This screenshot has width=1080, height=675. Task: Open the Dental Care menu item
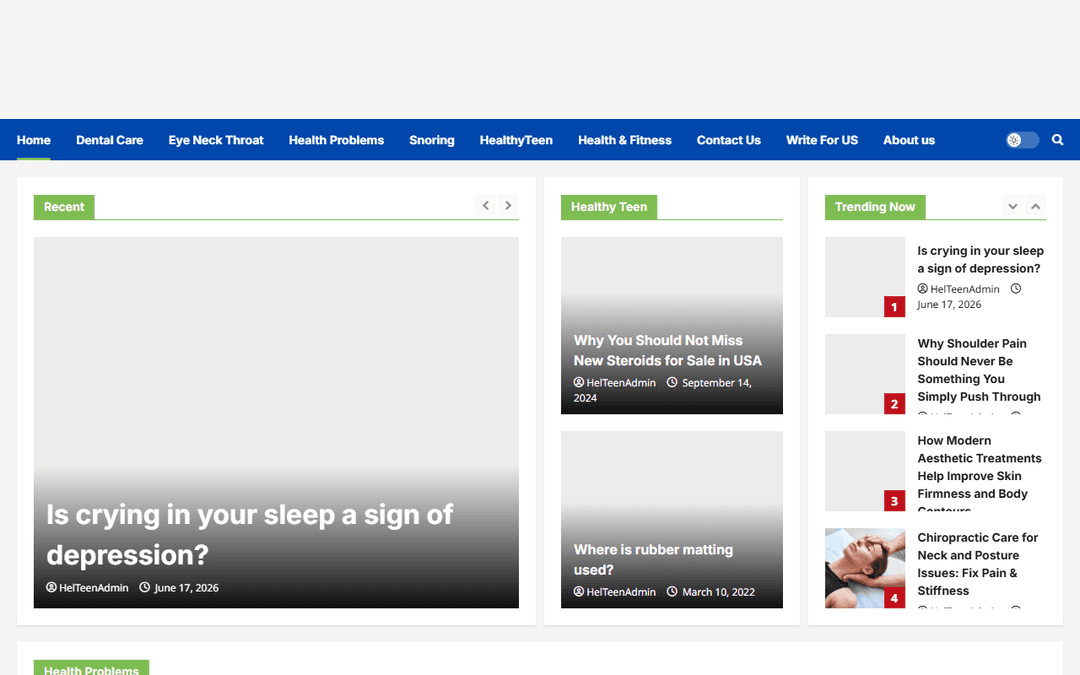pyautogui.click(x=110, y=140)
